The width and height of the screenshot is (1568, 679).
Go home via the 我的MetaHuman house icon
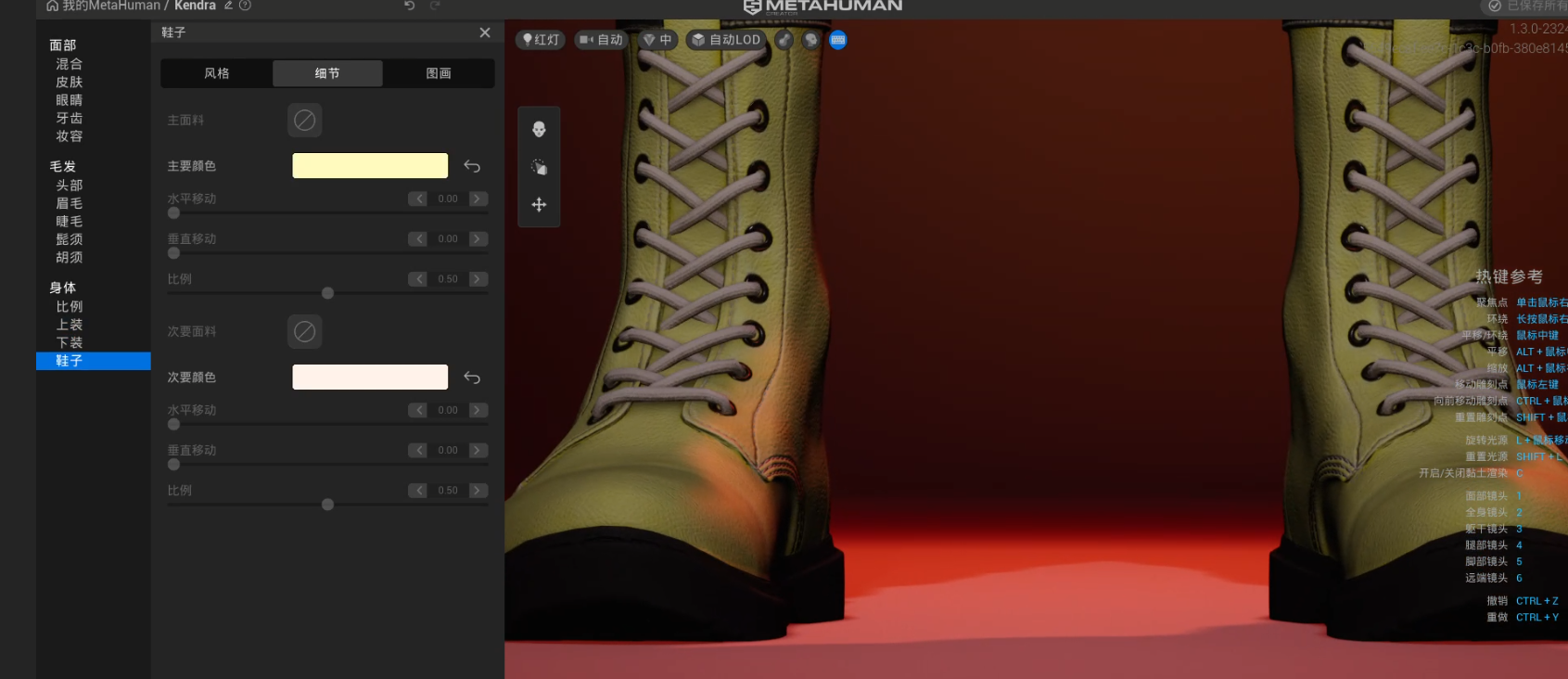pos(52,6)
